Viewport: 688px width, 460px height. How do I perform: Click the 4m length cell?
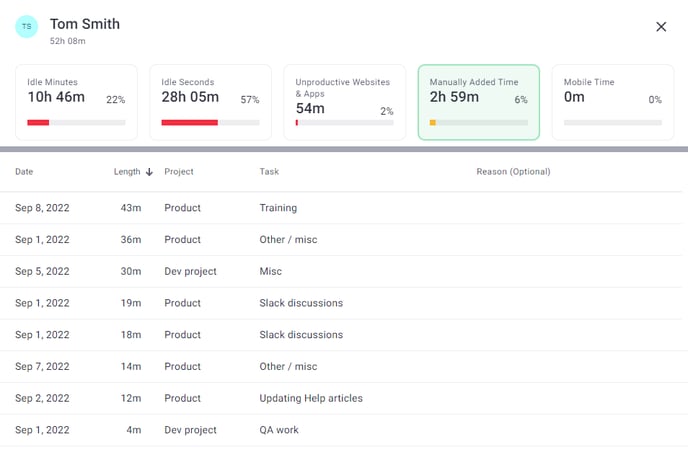[134, 430]
